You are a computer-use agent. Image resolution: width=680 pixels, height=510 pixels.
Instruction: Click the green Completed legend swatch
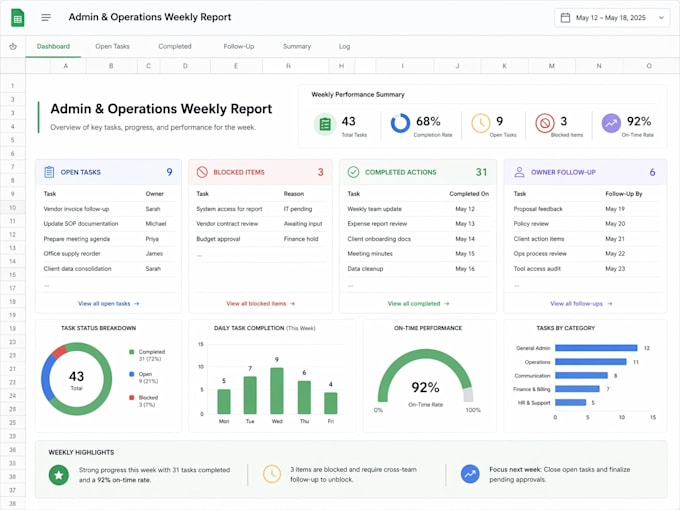coord(131,352)
